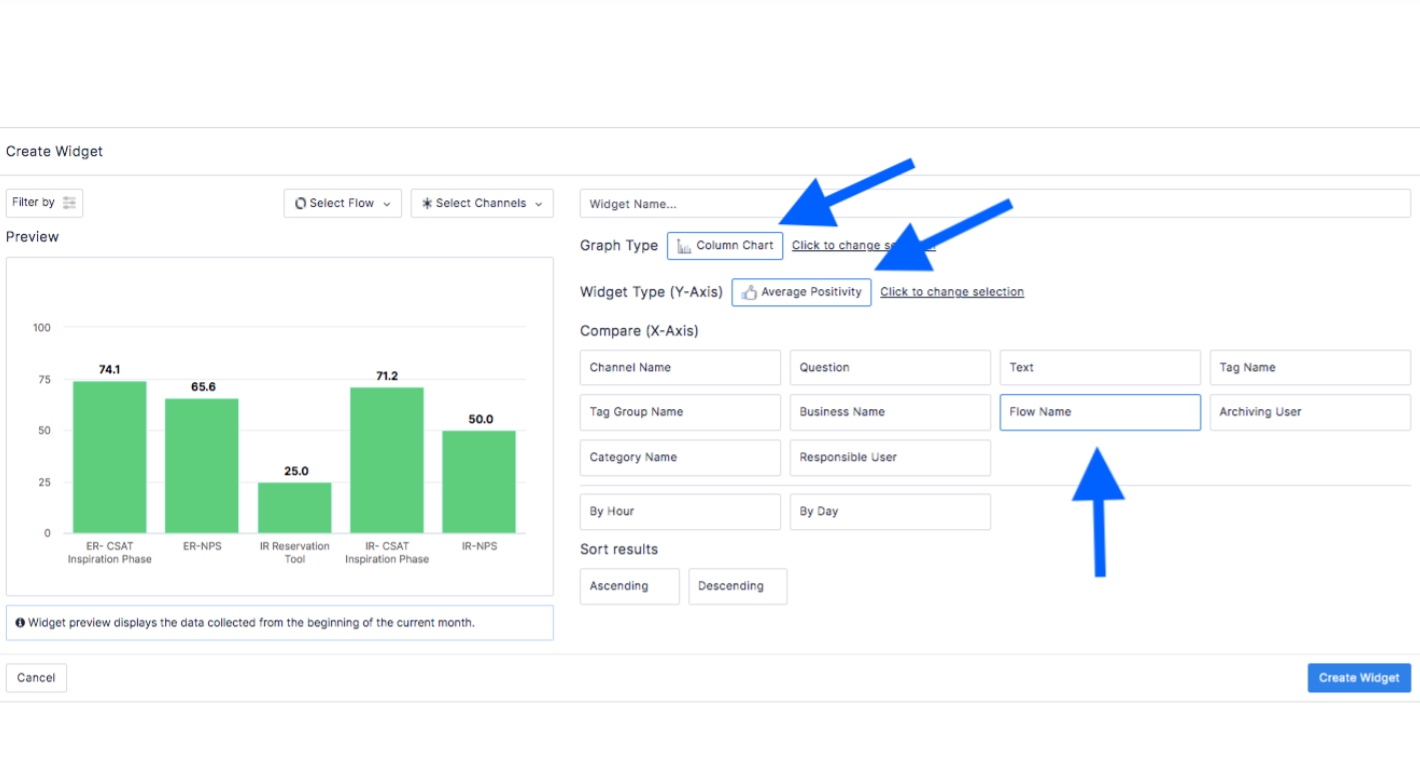The image size is (1420, 761).
Task: Select By Day comparison option
Action: 890,511
